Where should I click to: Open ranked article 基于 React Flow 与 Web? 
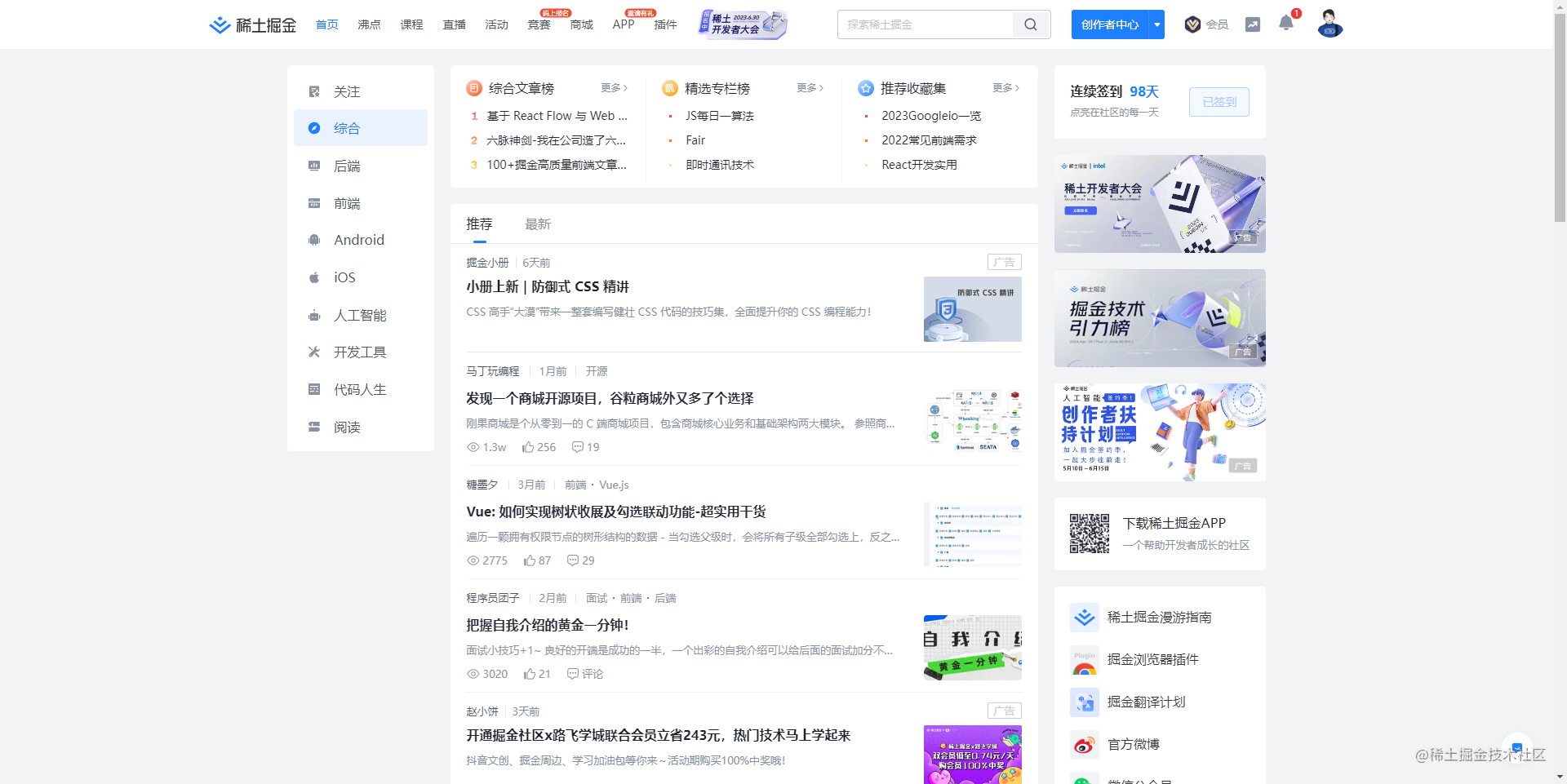[x=557, y=116]
